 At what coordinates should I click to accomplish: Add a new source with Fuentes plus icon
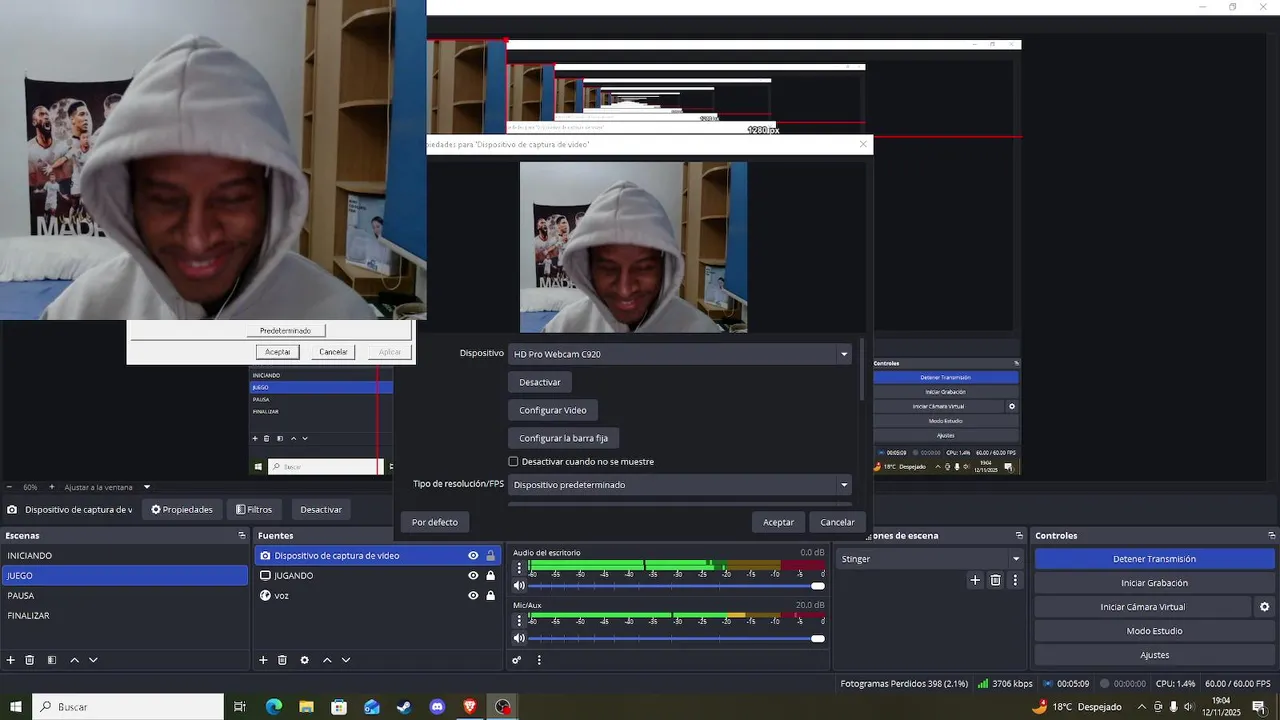click(x=264, y=660)
